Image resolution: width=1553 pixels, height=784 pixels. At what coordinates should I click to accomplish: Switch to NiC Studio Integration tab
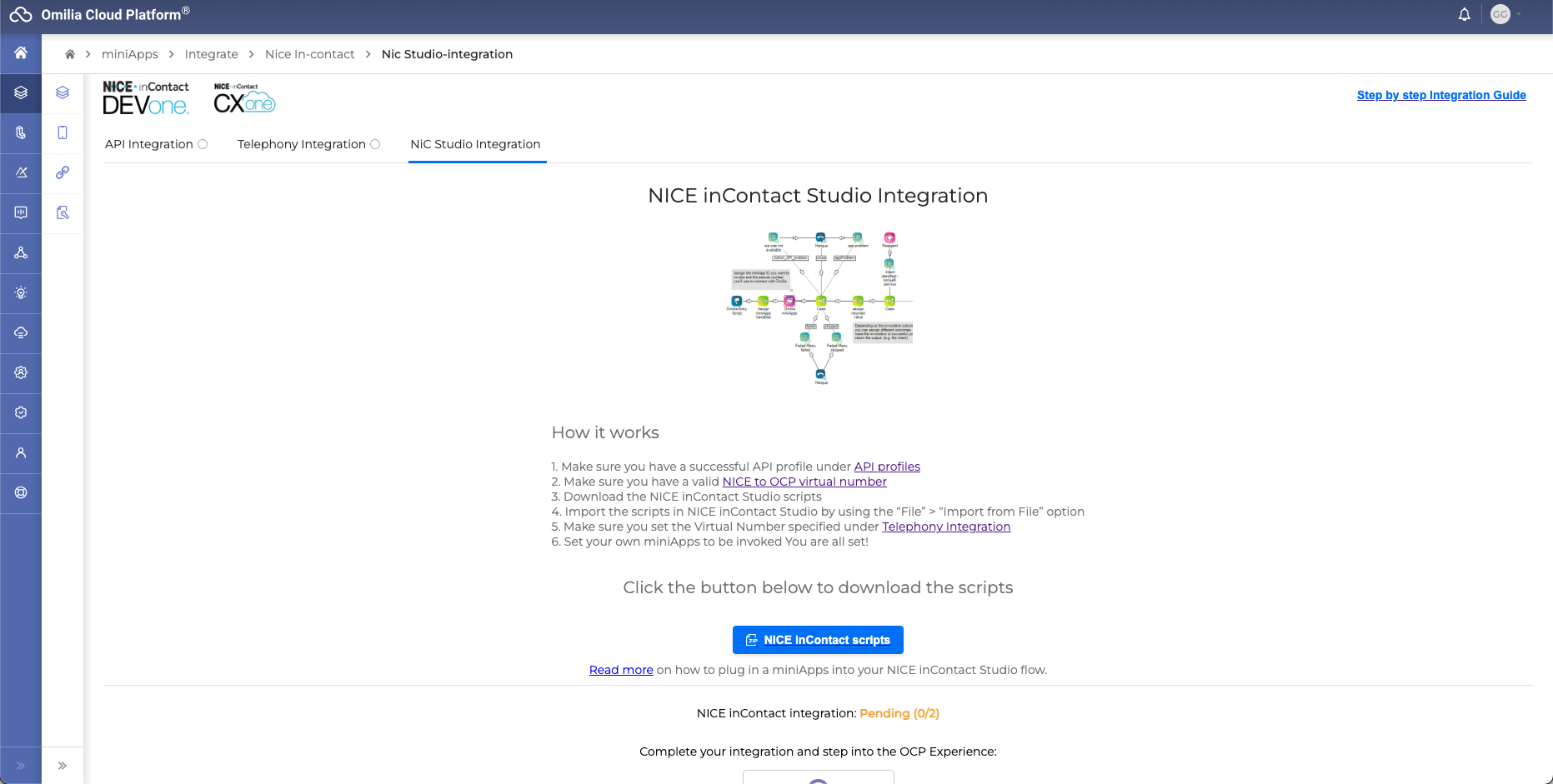tap(475, 144)
